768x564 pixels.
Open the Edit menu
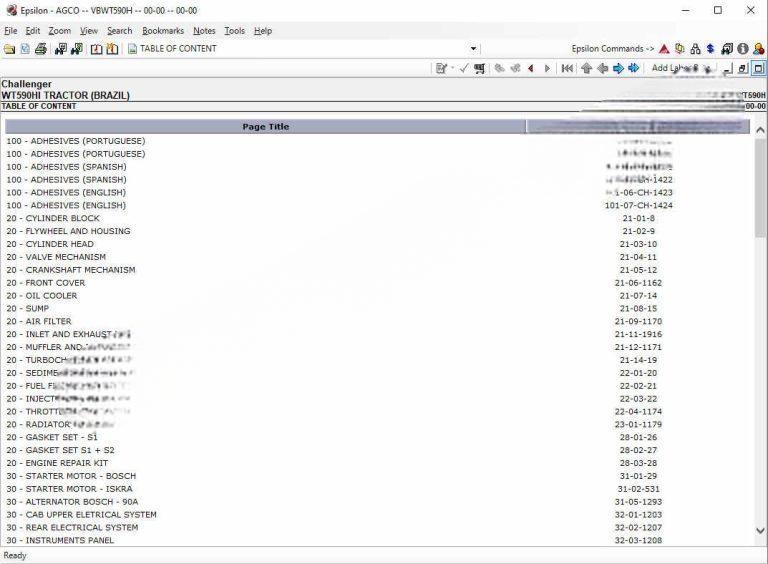33,31
